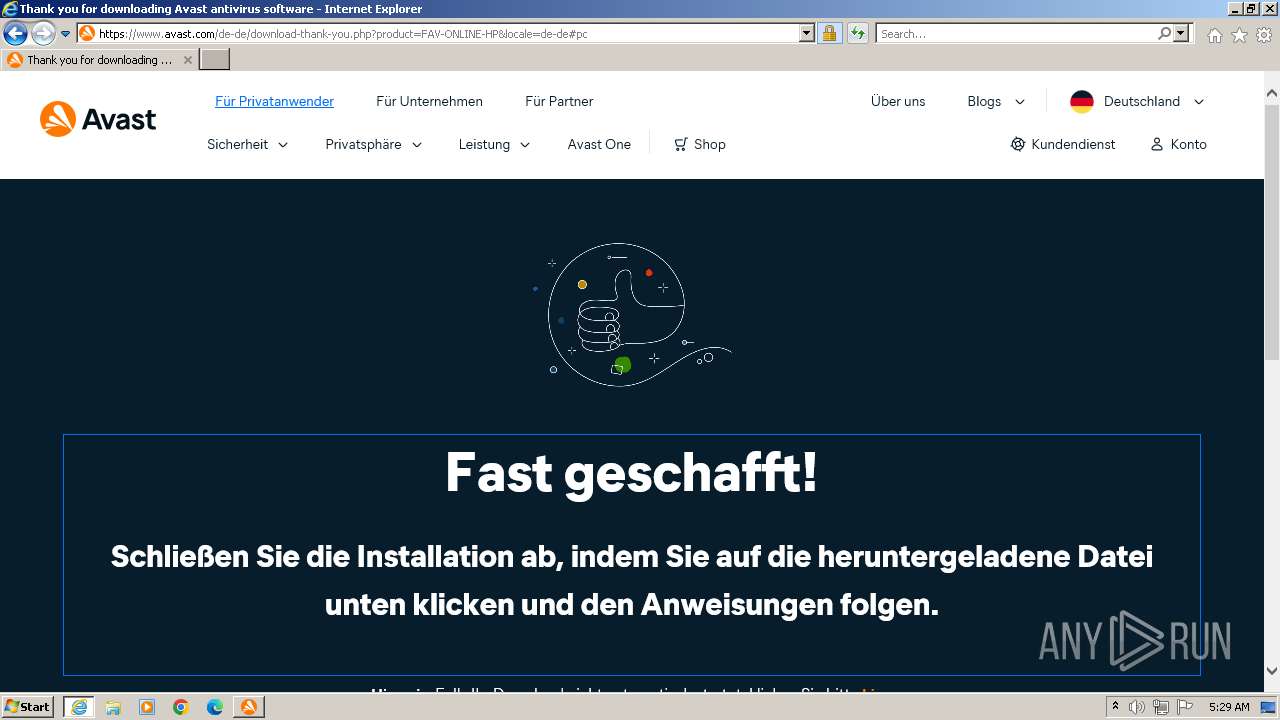Viewport: 1280px width, 720px height.
Task: Expand the address bar autocomplete dropdown
Action: 807,34
